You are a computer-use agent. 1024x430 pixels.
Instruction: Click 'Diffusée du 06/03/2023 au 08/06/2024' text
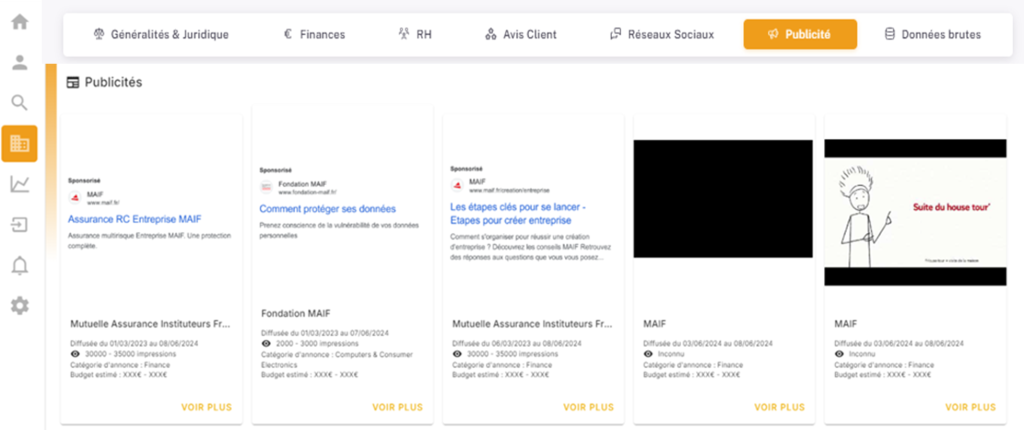pos(517,344)
